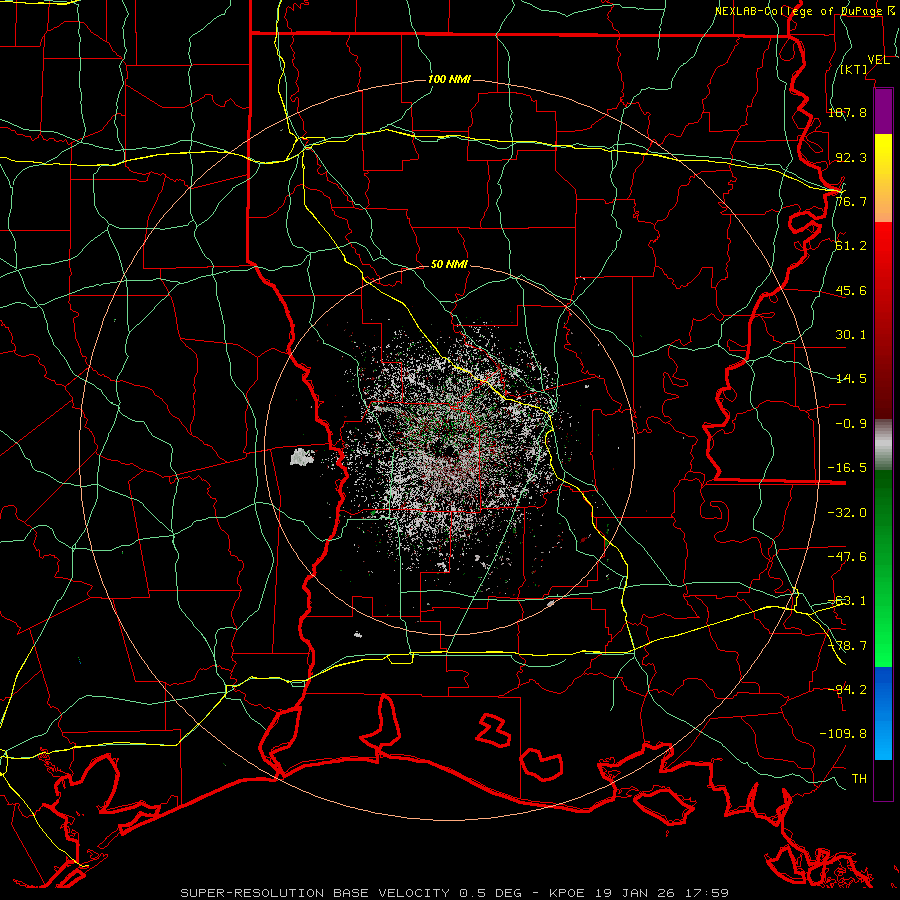This screenshot has height=900, width=900.
Task: Pick the purple segment of the color bar
Action: point(883,111)
